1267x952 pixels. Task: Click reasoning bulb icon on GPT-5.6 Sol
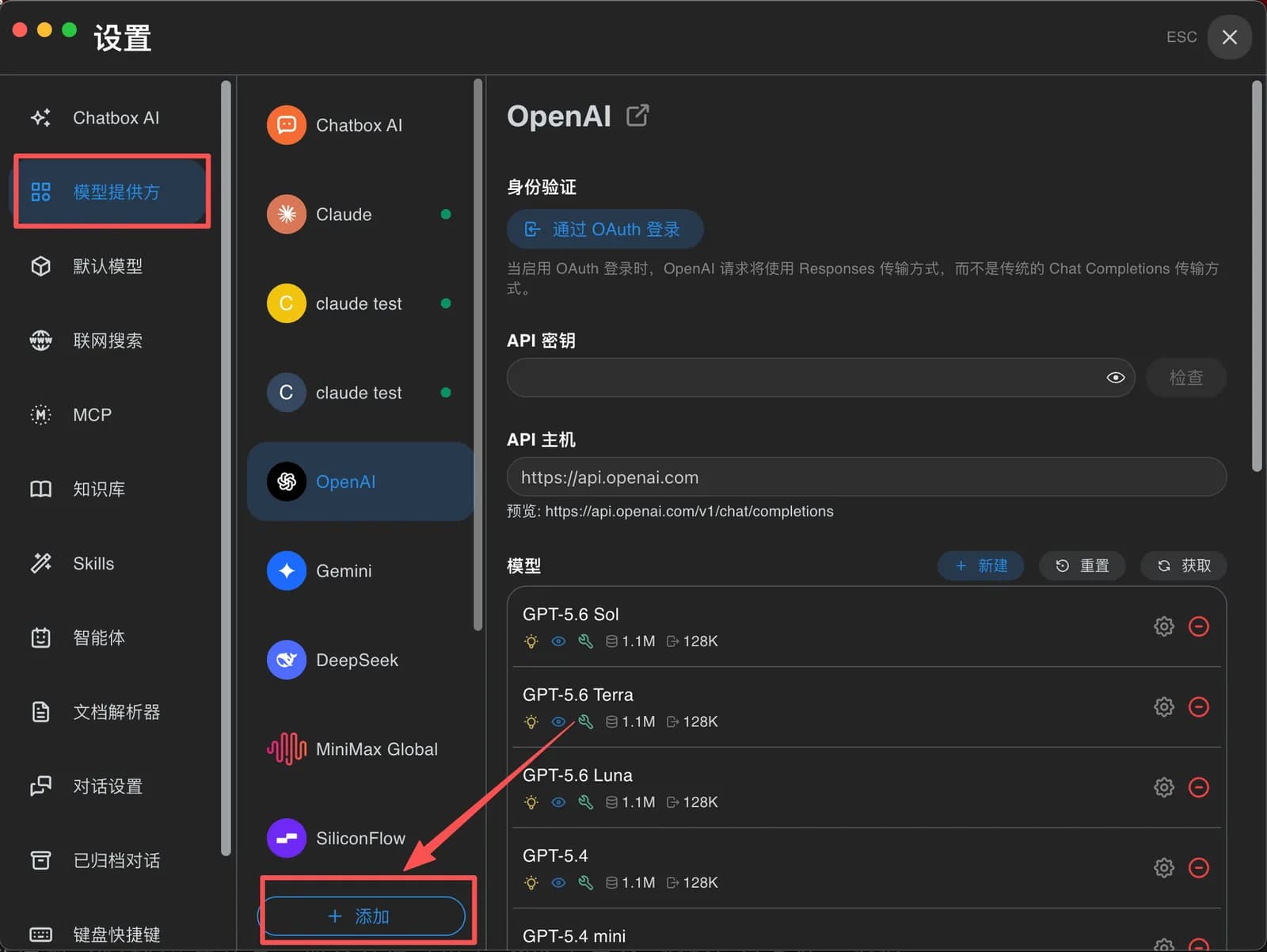[531, 642]
